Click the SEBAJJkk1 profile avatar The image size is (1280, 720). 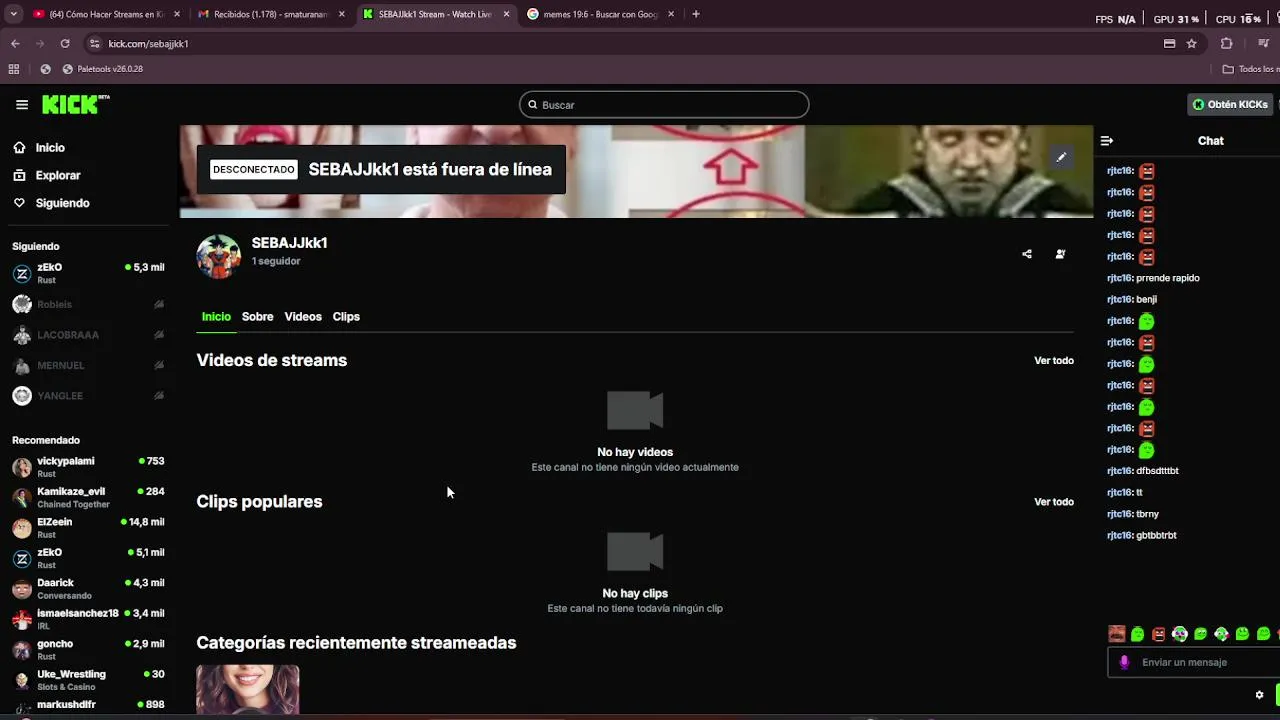[x=218, y=257]
